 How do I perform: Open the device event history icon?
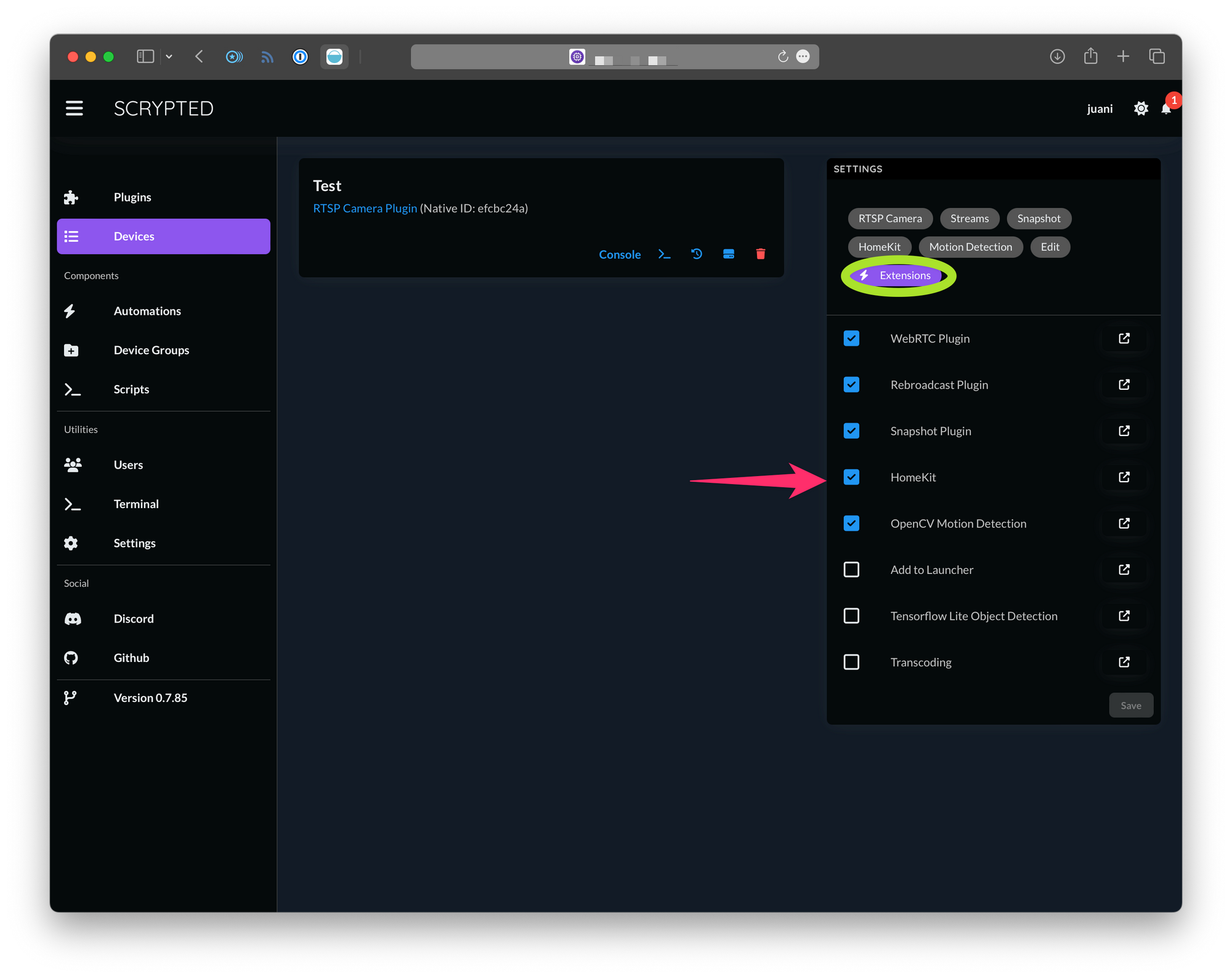click(696, 254)
